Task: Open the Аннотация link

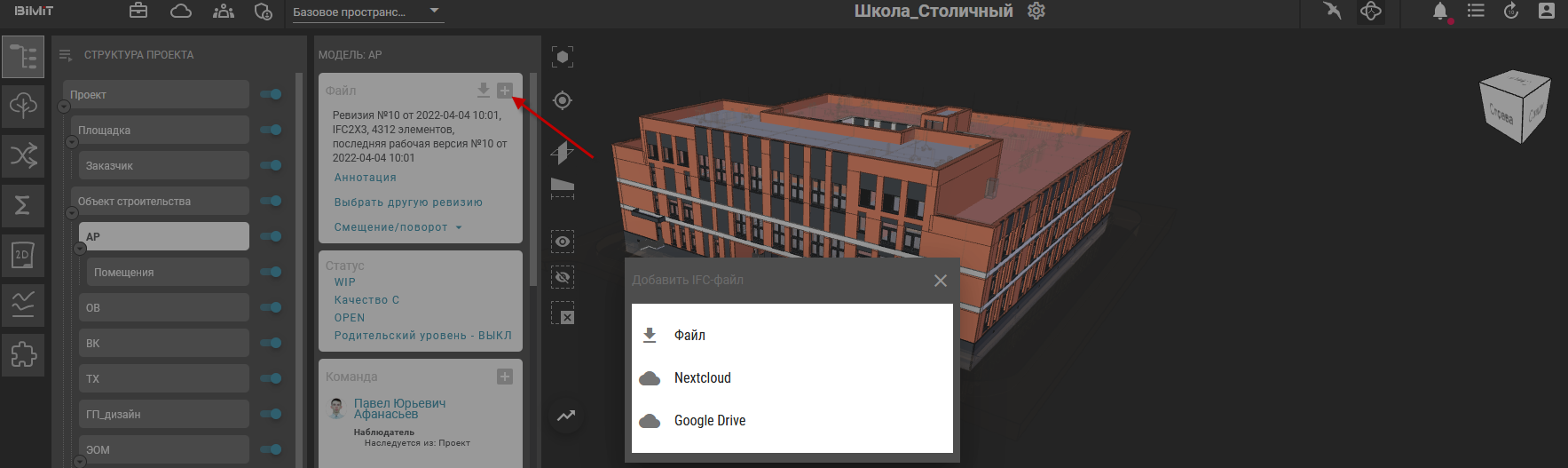Action: [x=365, y=178]
